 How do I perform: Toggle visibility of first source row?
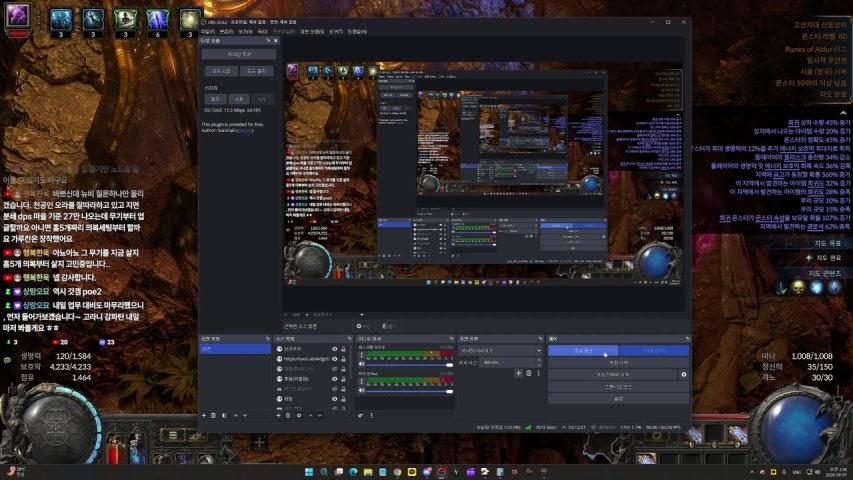pyautogui.click(x=335, y=349)
